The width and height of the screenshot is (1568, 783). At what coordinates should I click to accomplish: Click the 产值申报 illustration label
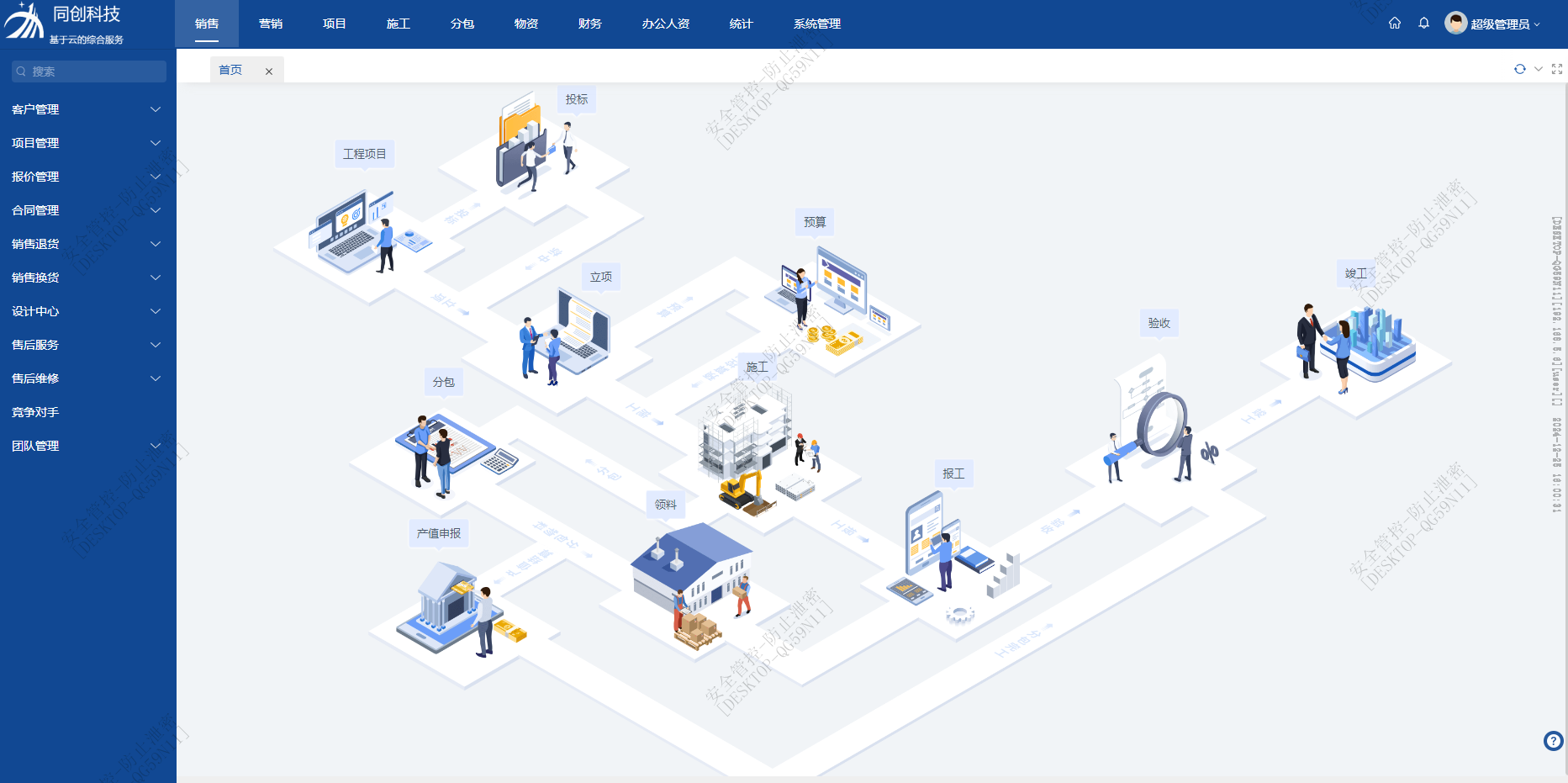439,533
